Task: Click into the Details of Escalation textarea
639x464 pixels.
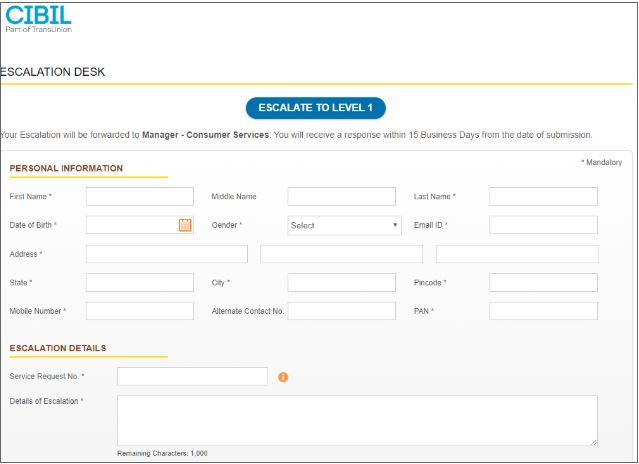Action: pyautogui.click(x=357, y=420)
